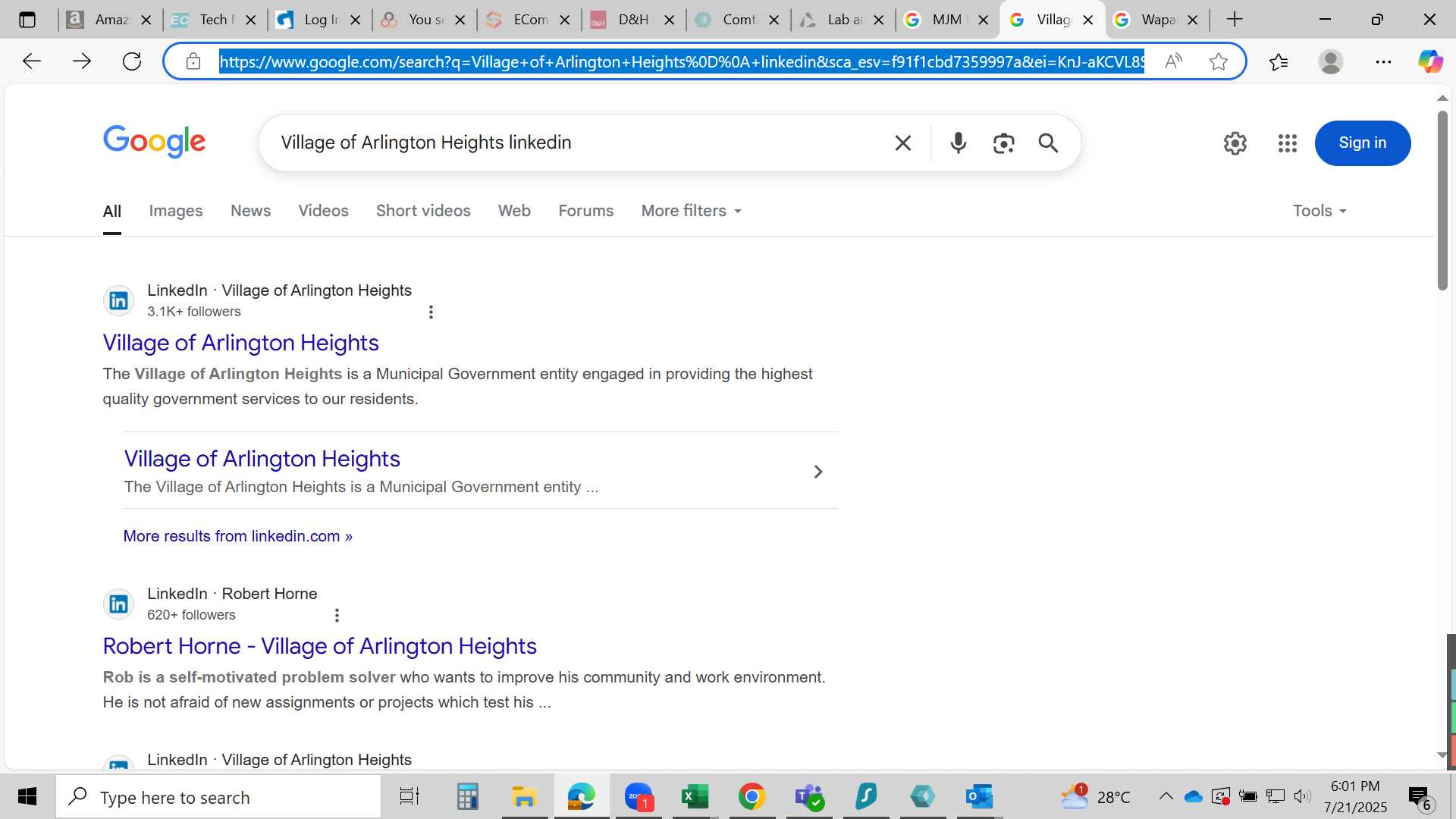Open Microsoft Teams from the taskbar

pos(809,797)
